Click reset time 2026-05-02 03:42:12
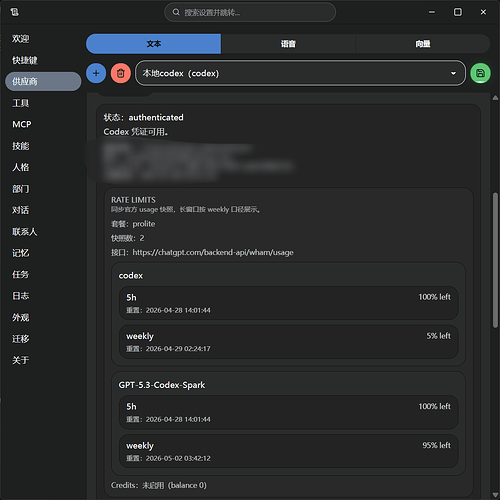 (178, 458)
